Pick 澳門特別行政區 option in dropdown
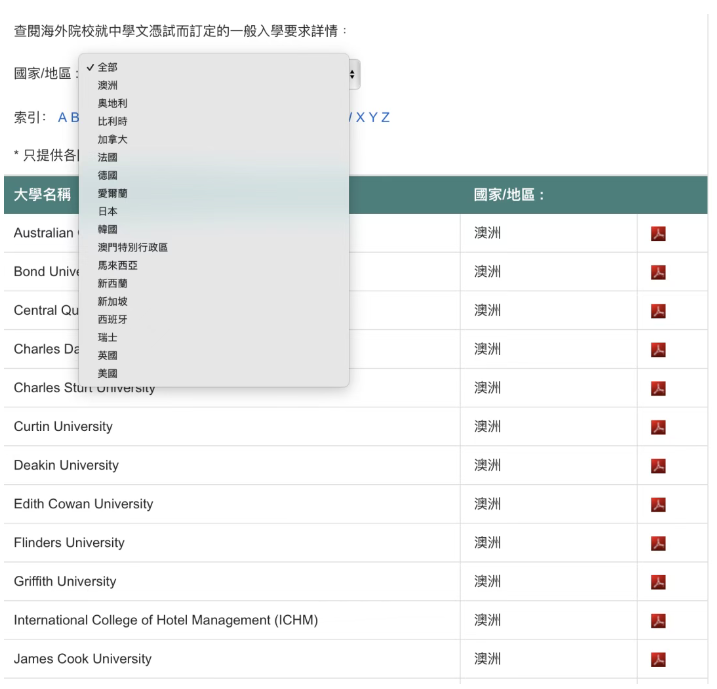 [132, 247]
